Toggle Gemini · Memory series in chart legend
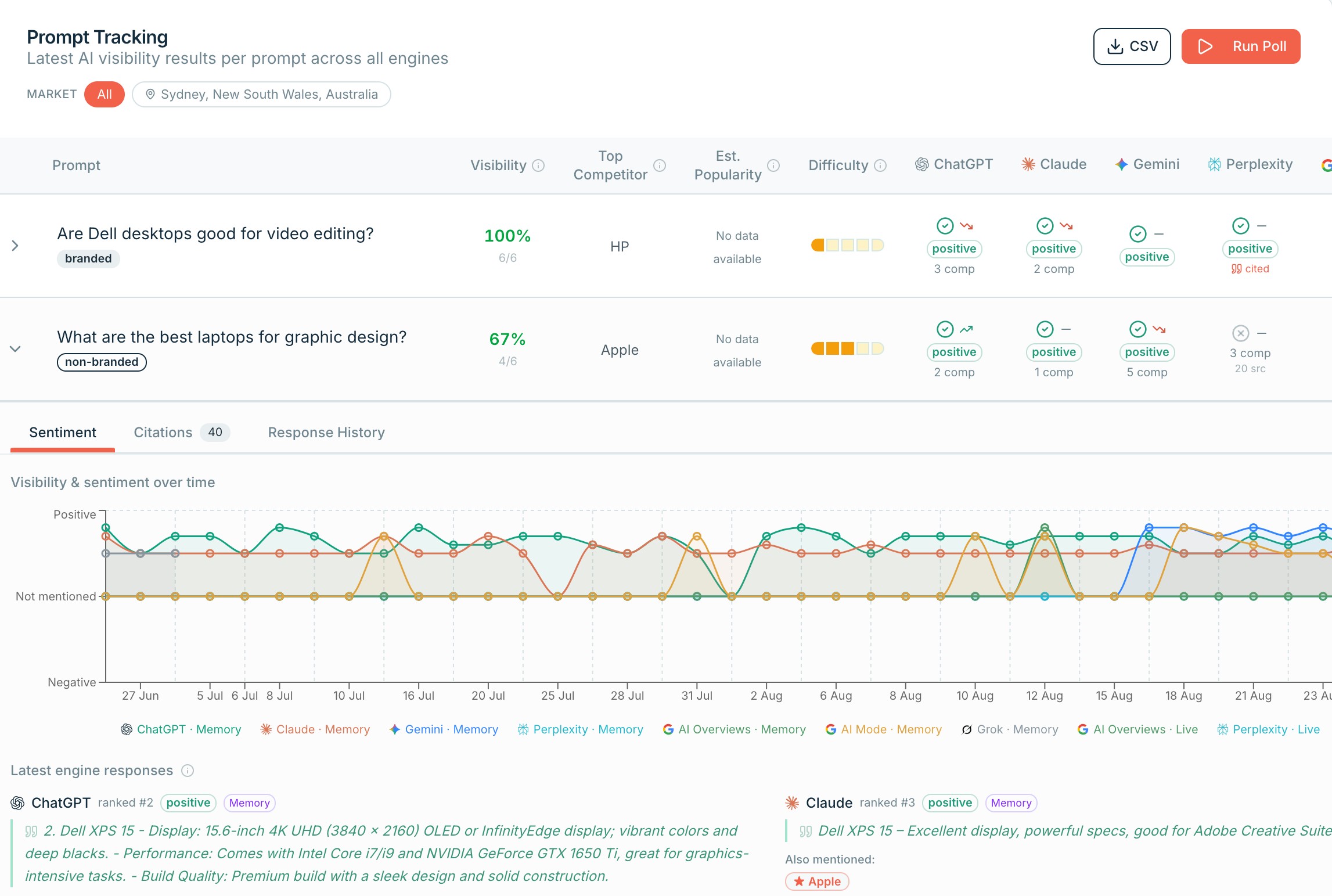Viewport: 1332px width, 896px height. pyautogui.click(x=444, y=729)
